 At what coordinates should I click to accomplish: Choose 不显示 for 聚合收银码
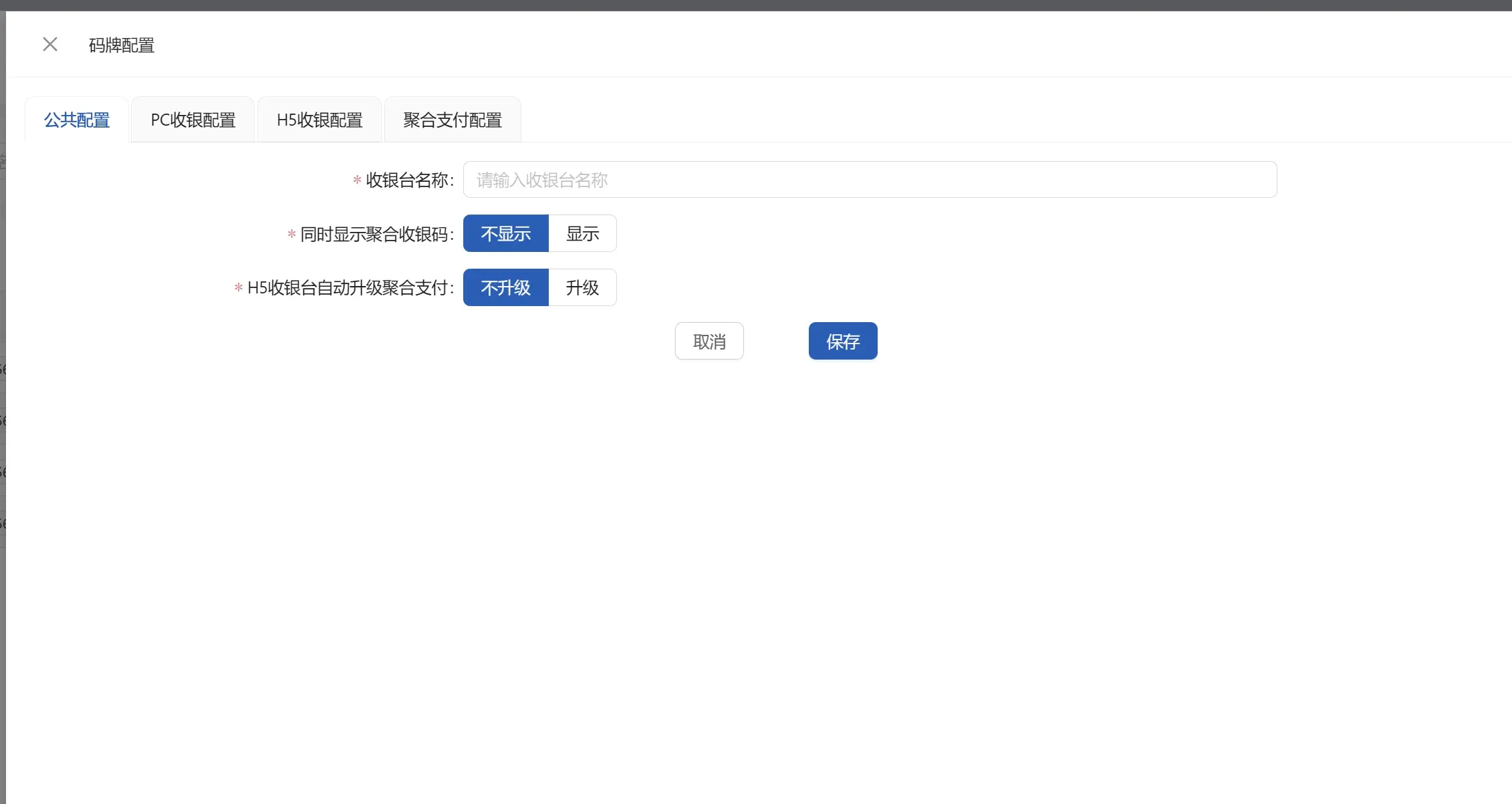pos(506,234)
